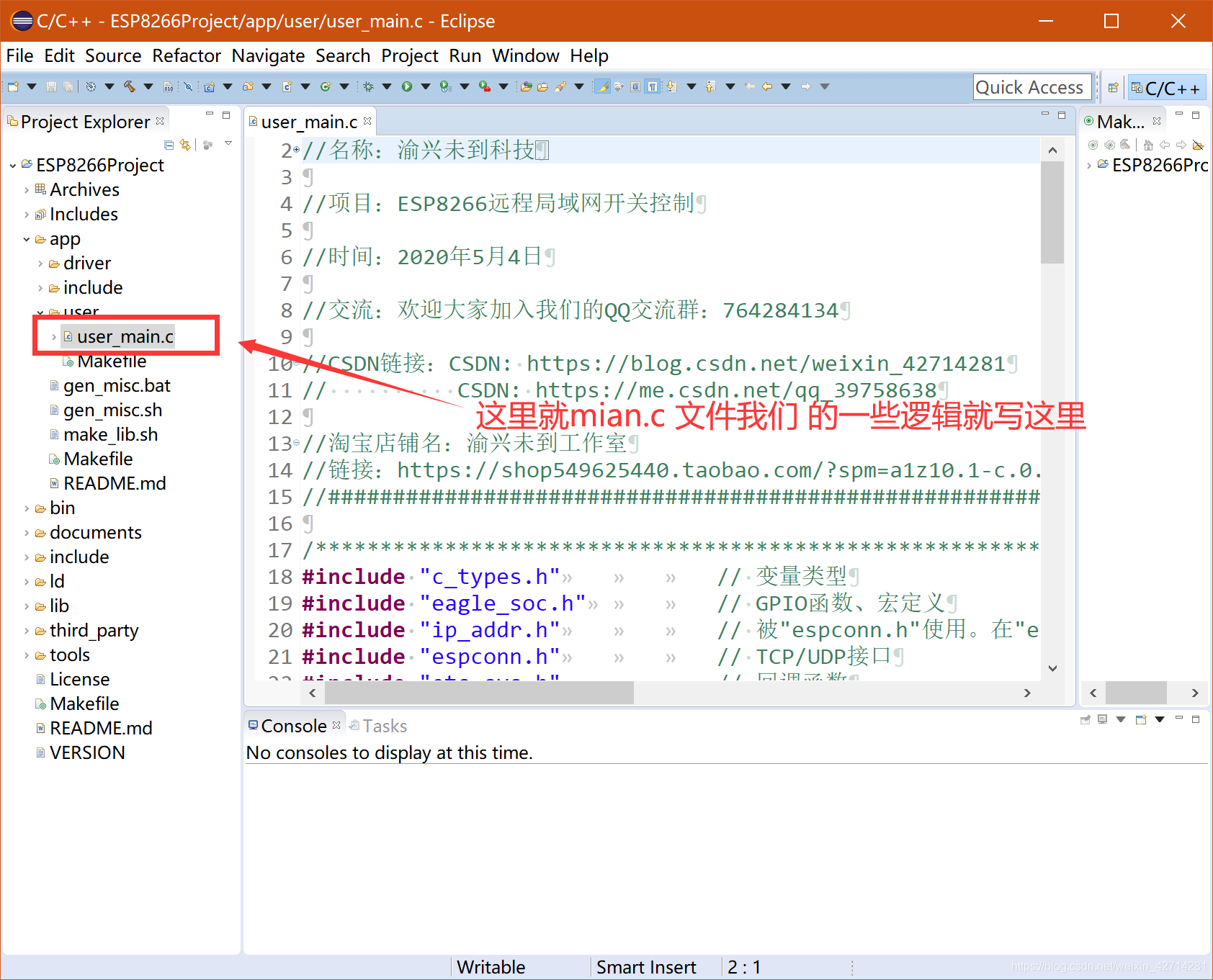1213x980 pixels.
Task: Open the Run button dropdown arrow
Action: click(426, 86)
